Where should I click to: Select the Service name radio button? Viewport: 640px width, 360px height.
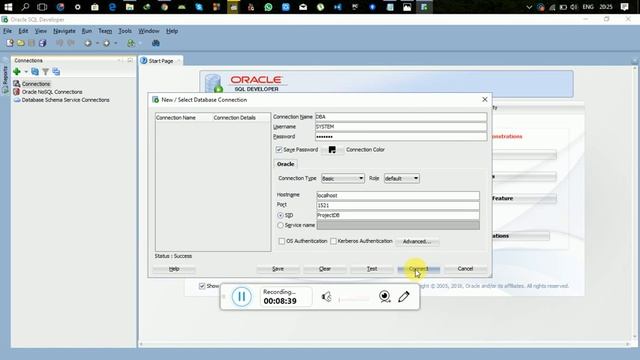point(280,225)
